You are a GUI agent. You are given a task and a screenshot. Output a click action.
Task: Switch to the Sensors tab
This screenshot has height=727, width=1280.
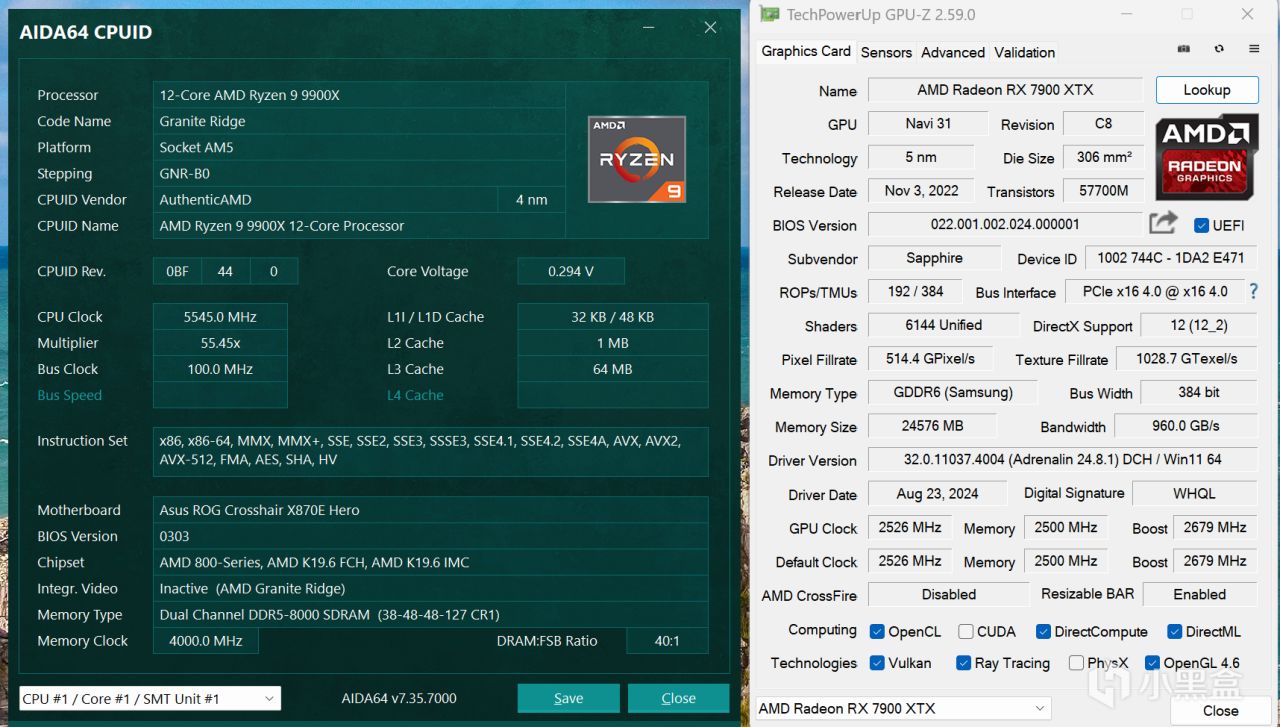coord(886,52)
